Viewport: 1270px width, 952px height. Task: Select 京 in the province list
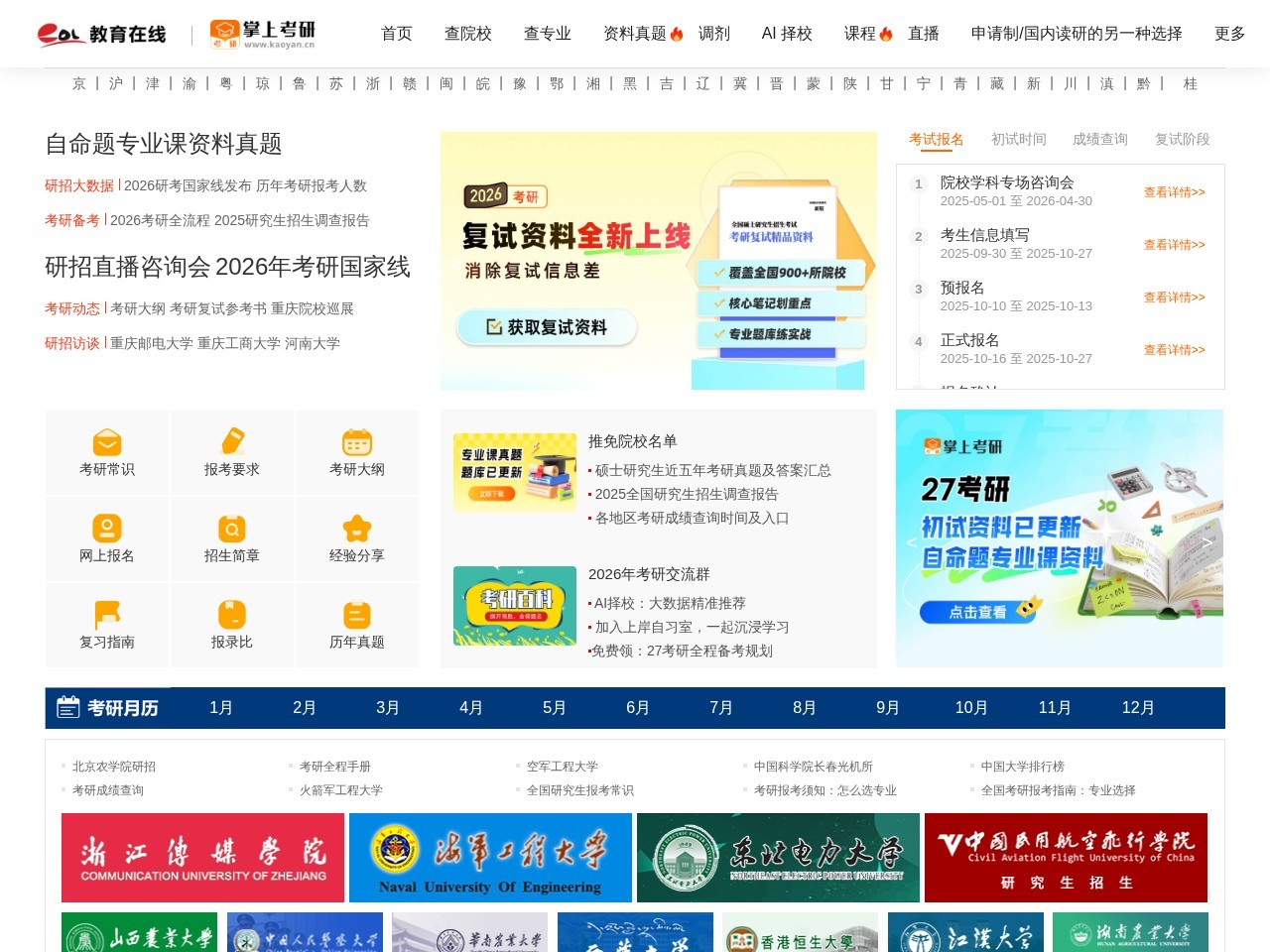point(79,84)
